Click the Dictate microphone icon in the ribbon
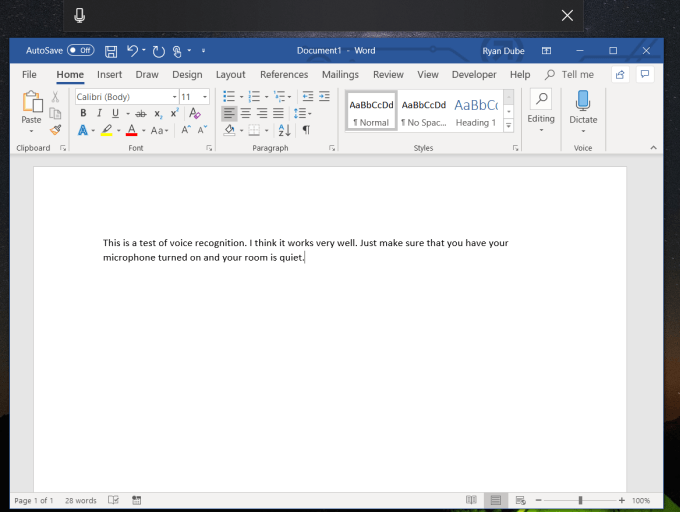Screen dimensions: 680x512 tap(583, 101)
